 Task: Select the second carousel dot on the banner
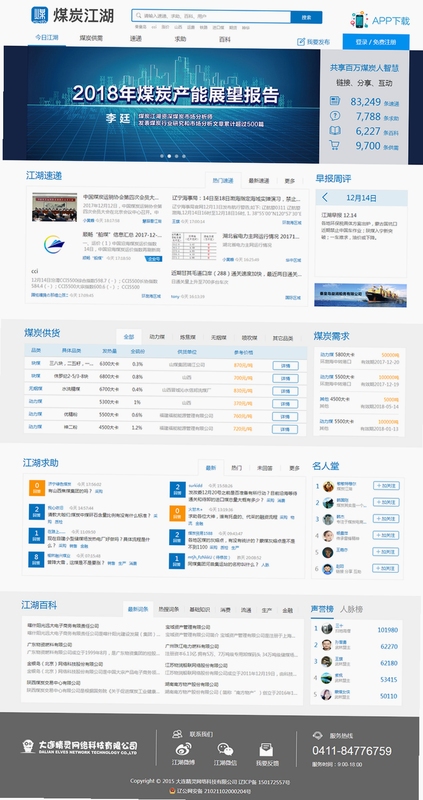pos(169,156)
